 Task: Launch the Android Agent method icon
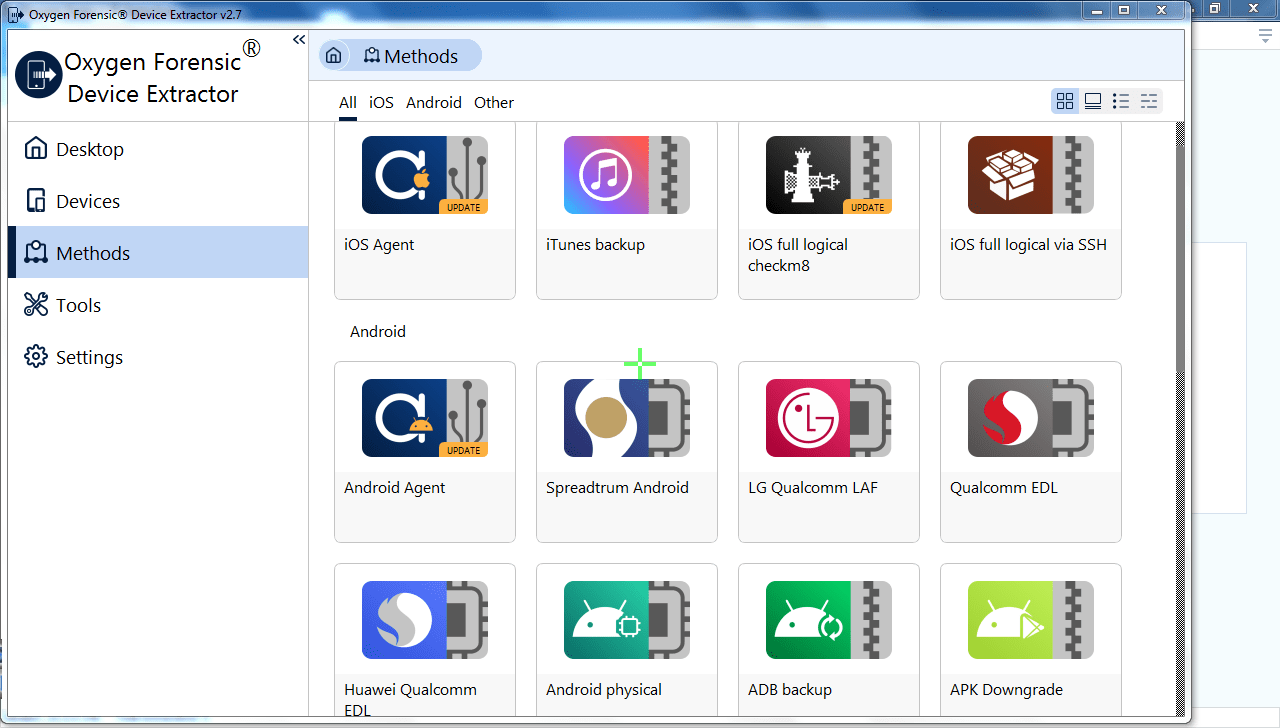tap(425, 418)
